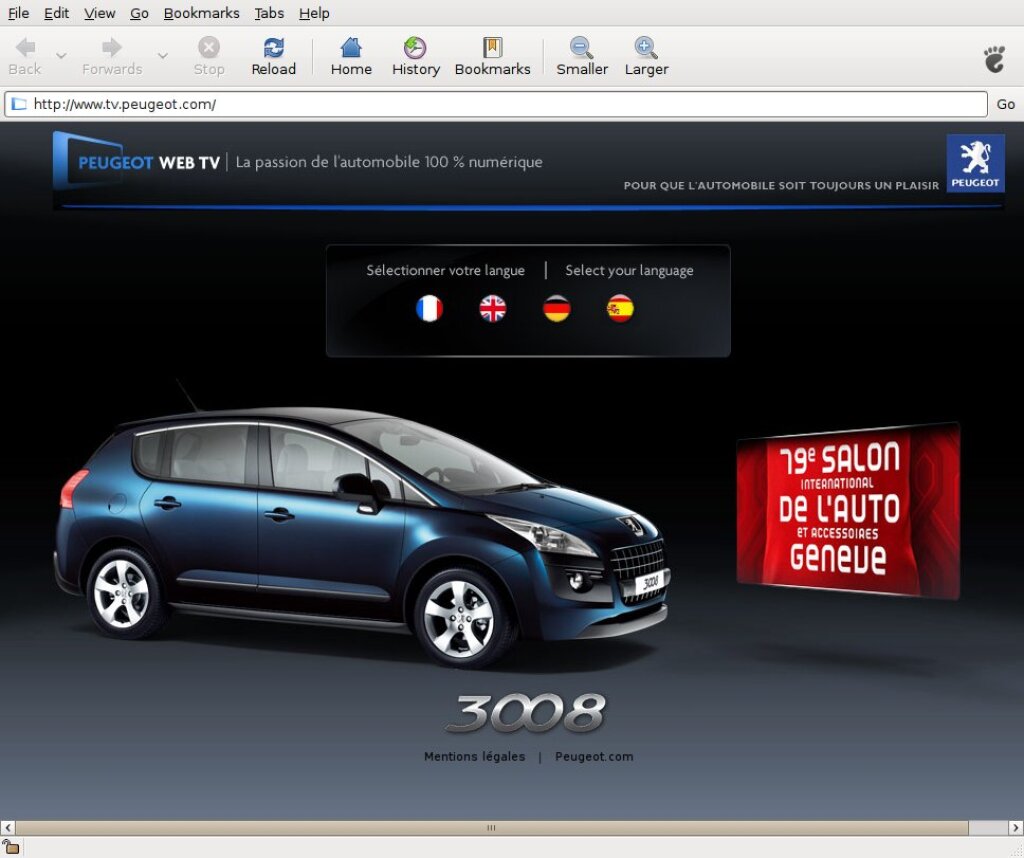Open the Bookmarks toolbar icon
Screen dimensions: 1024x858
492,48
